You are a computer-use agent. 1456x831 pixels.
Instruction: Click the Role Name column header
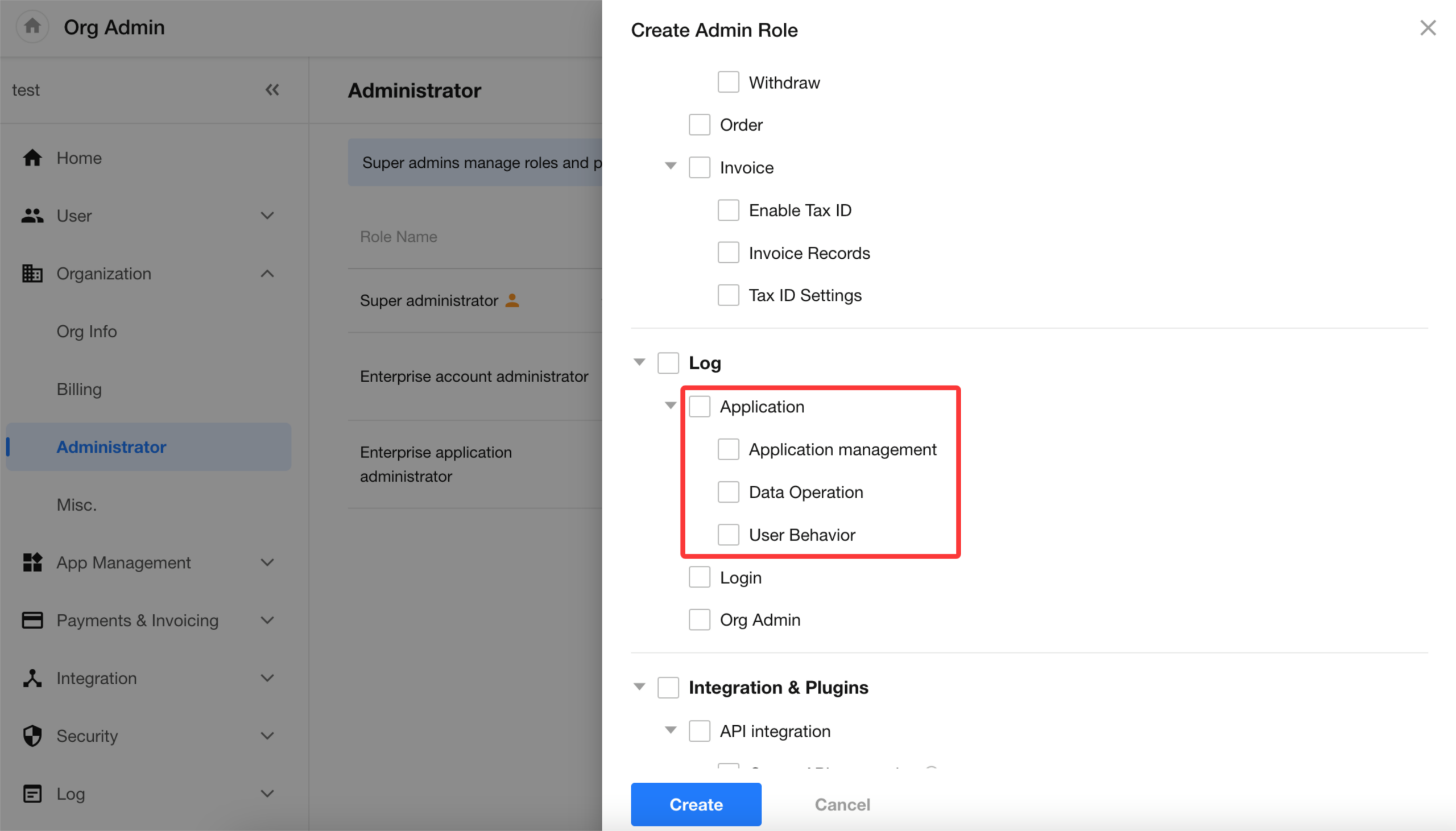pyautogui.click(x=398, y=236)
